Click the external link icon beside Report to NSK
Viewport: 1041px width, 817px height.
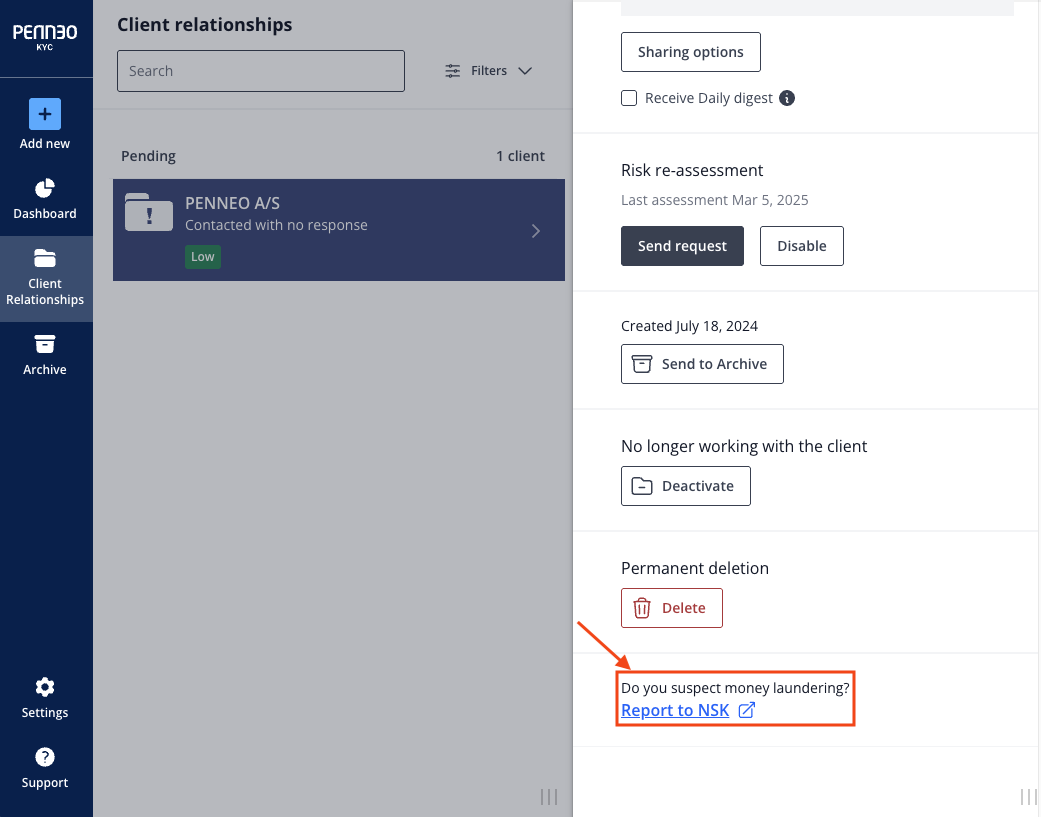point(747,710)
